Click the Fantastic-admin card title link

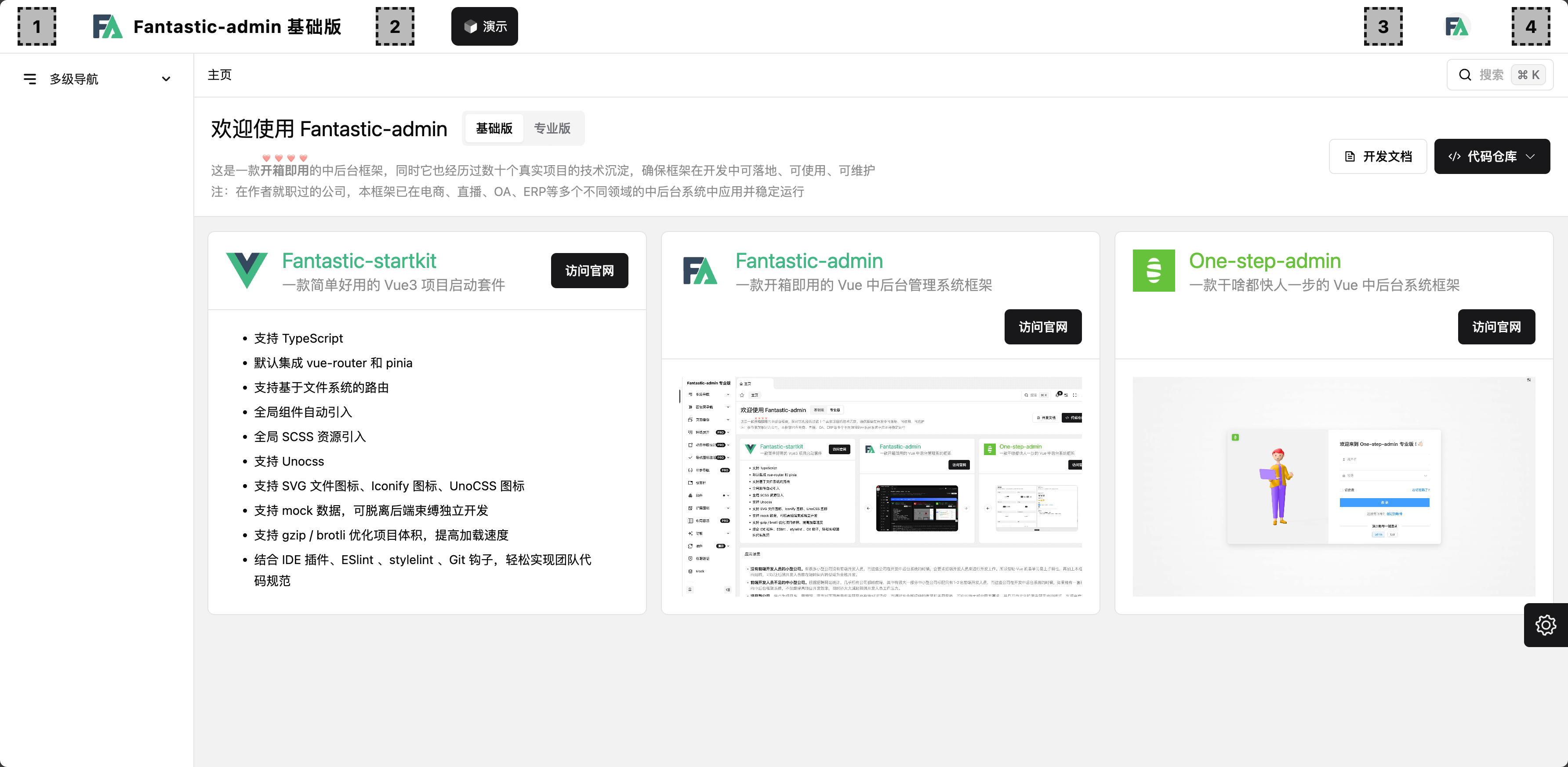[x=809, y=261]
